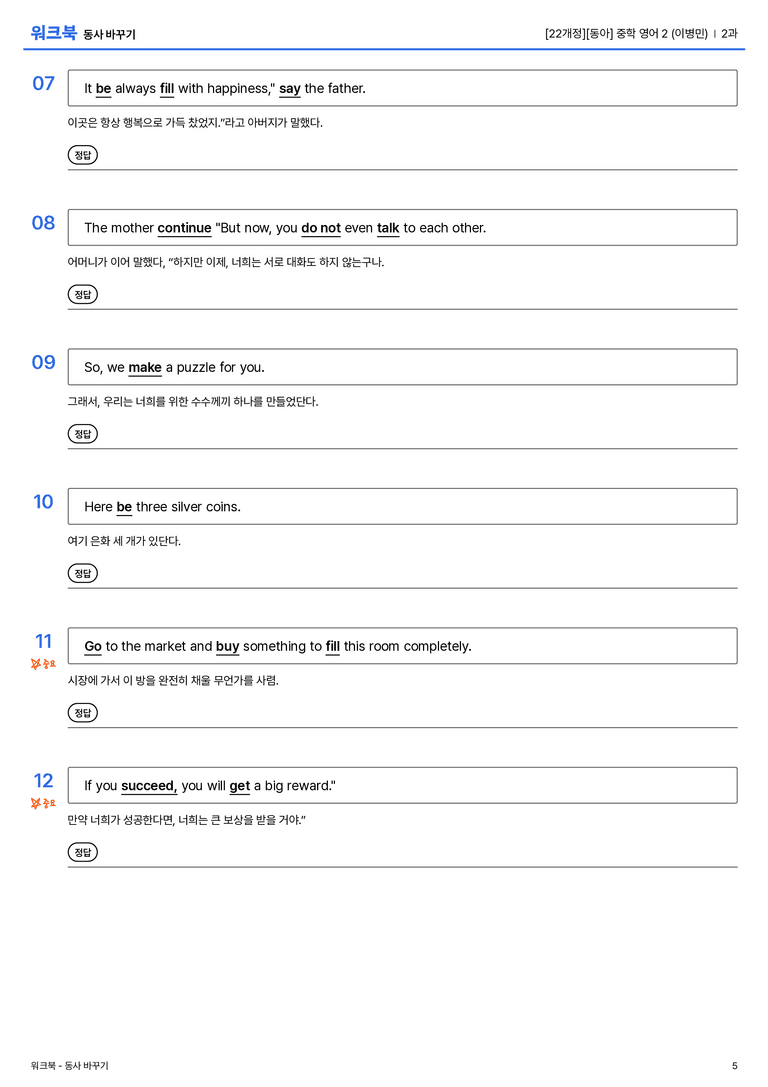Image resolution: width=768 pixels, height=1087 pixels.
Task: Click the 정답 badge under question 10
Action: pos(82,573)
